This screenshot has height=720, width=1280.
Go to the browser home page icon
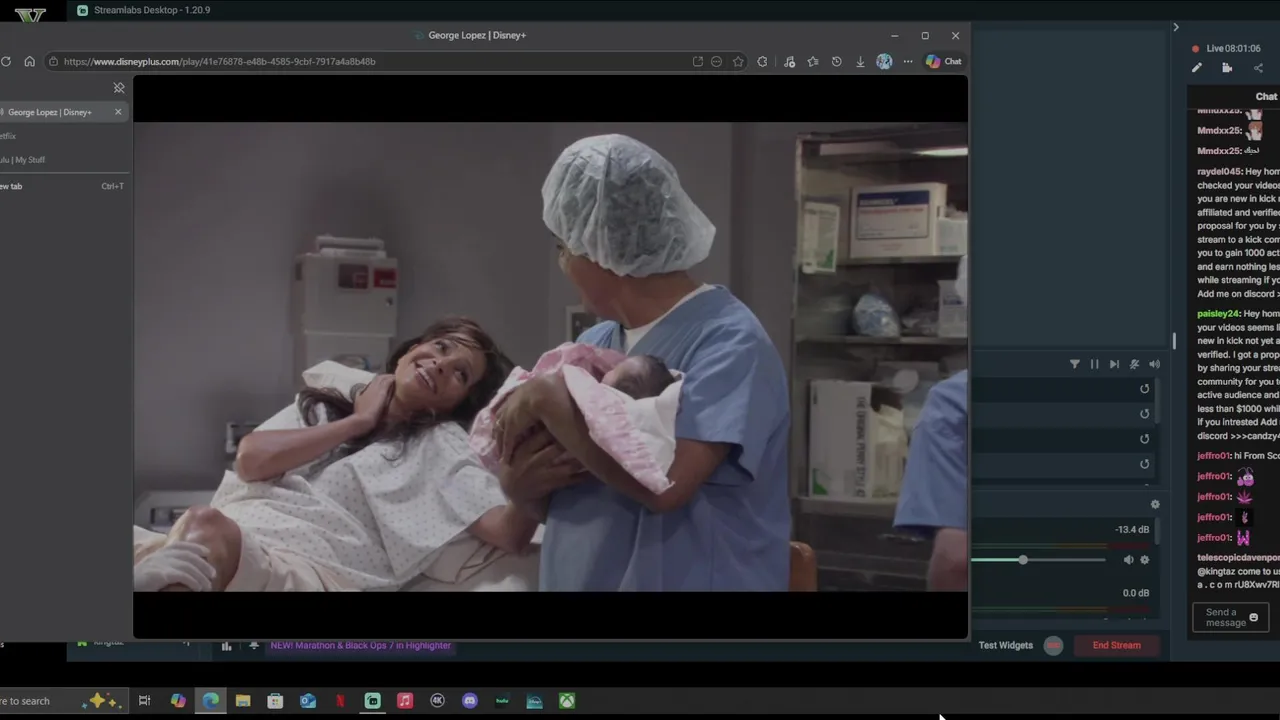point(29,61)
